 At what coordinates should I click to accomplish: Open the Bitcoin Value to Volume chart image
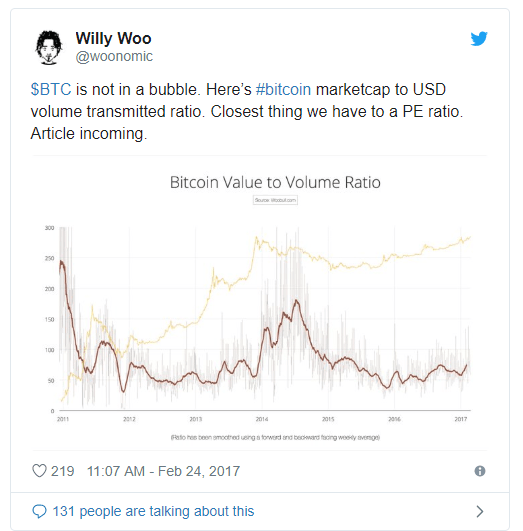tap(260, 303)
